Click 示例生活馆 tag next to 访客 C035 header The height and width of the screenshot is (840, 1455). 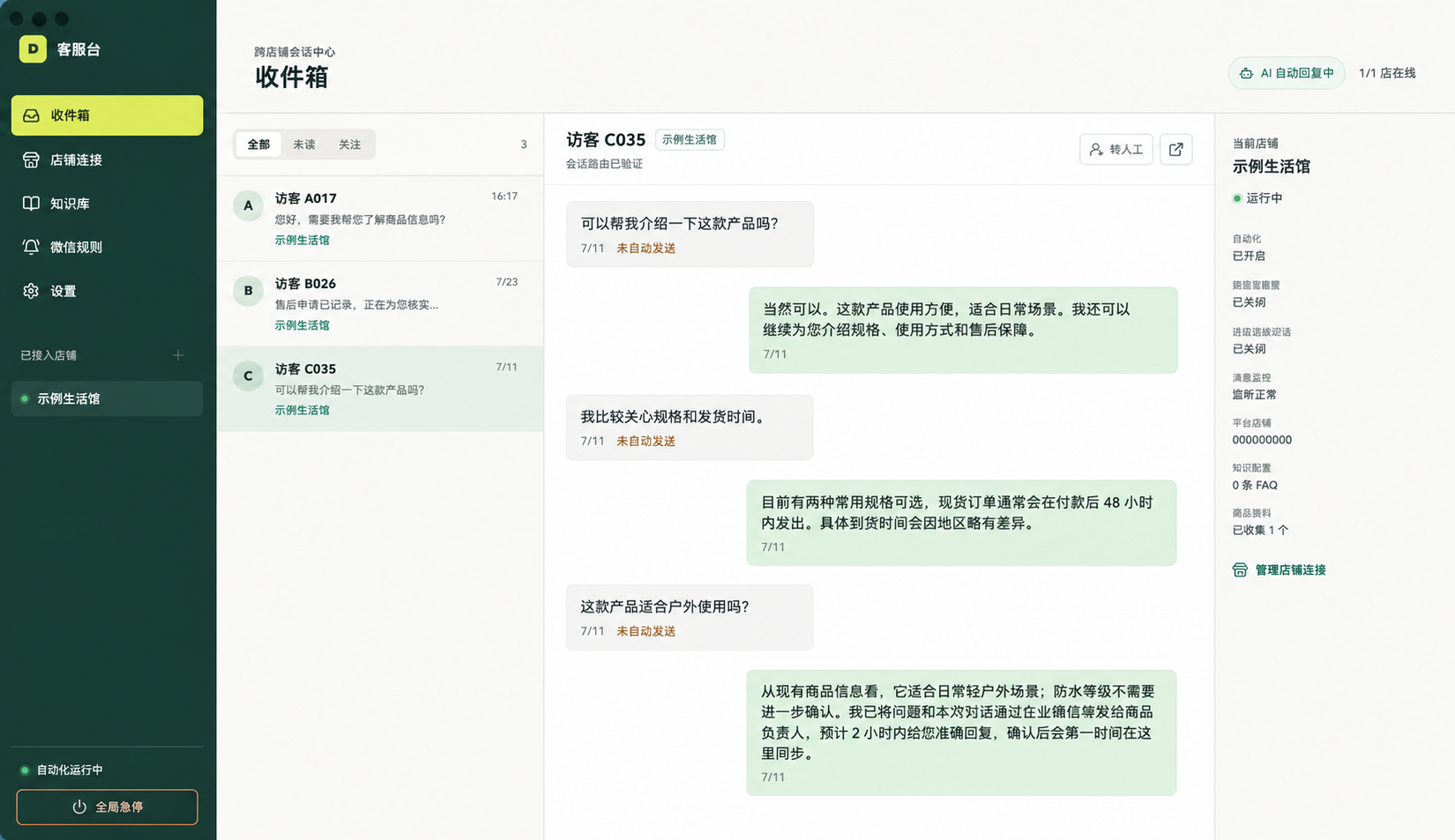coord(690,140)
